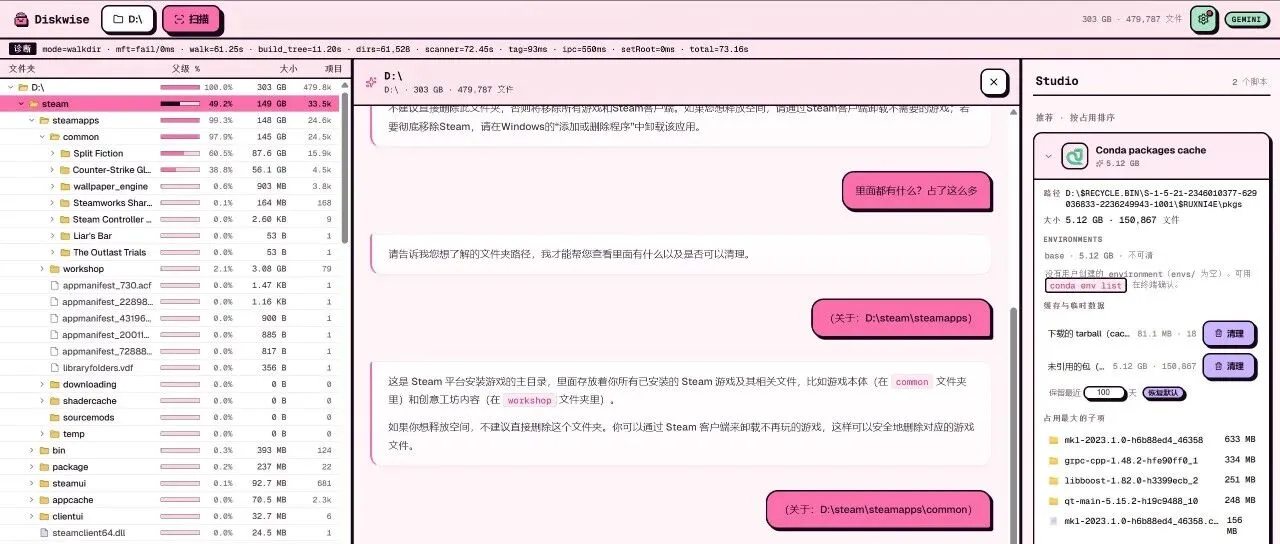Collapse the common folder node
The width and height of the screenshot is (1280, 544).
42,137
